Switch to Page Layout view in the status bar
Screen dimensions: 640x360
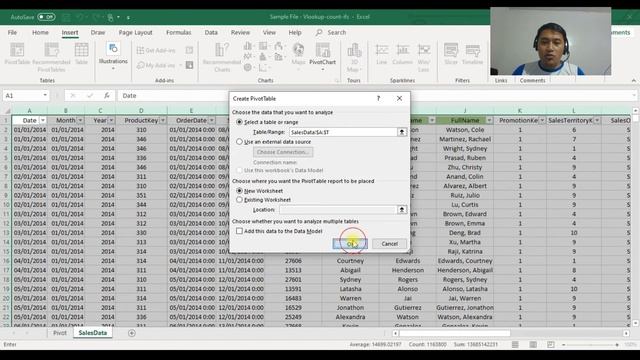click(x=533, y=344)
